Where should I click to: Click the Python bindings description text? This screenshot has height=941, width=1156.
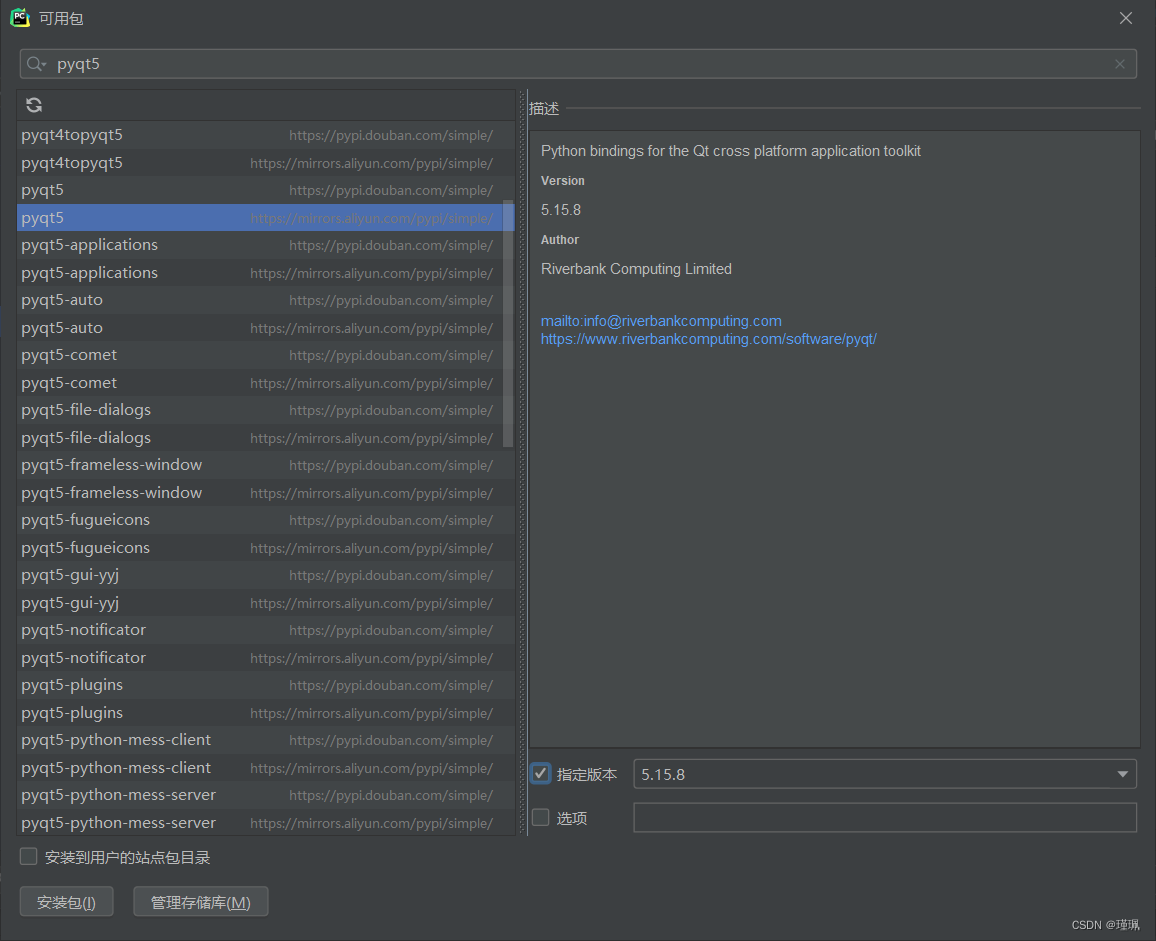pyautogui.click(x=731, y=151)
